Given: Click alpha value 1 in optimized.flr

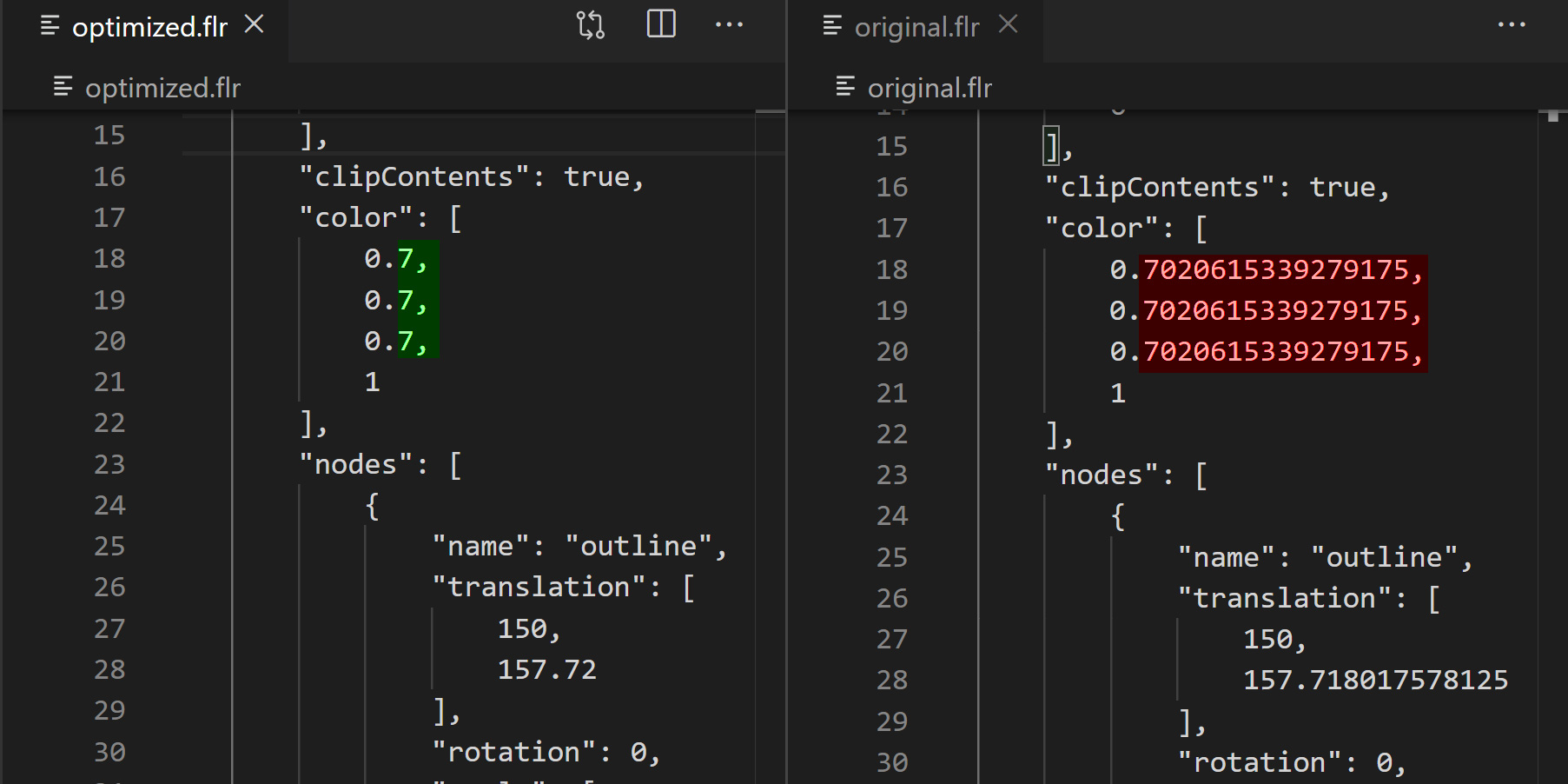Looking at the screenshot, I should click(x=373, y=382).
